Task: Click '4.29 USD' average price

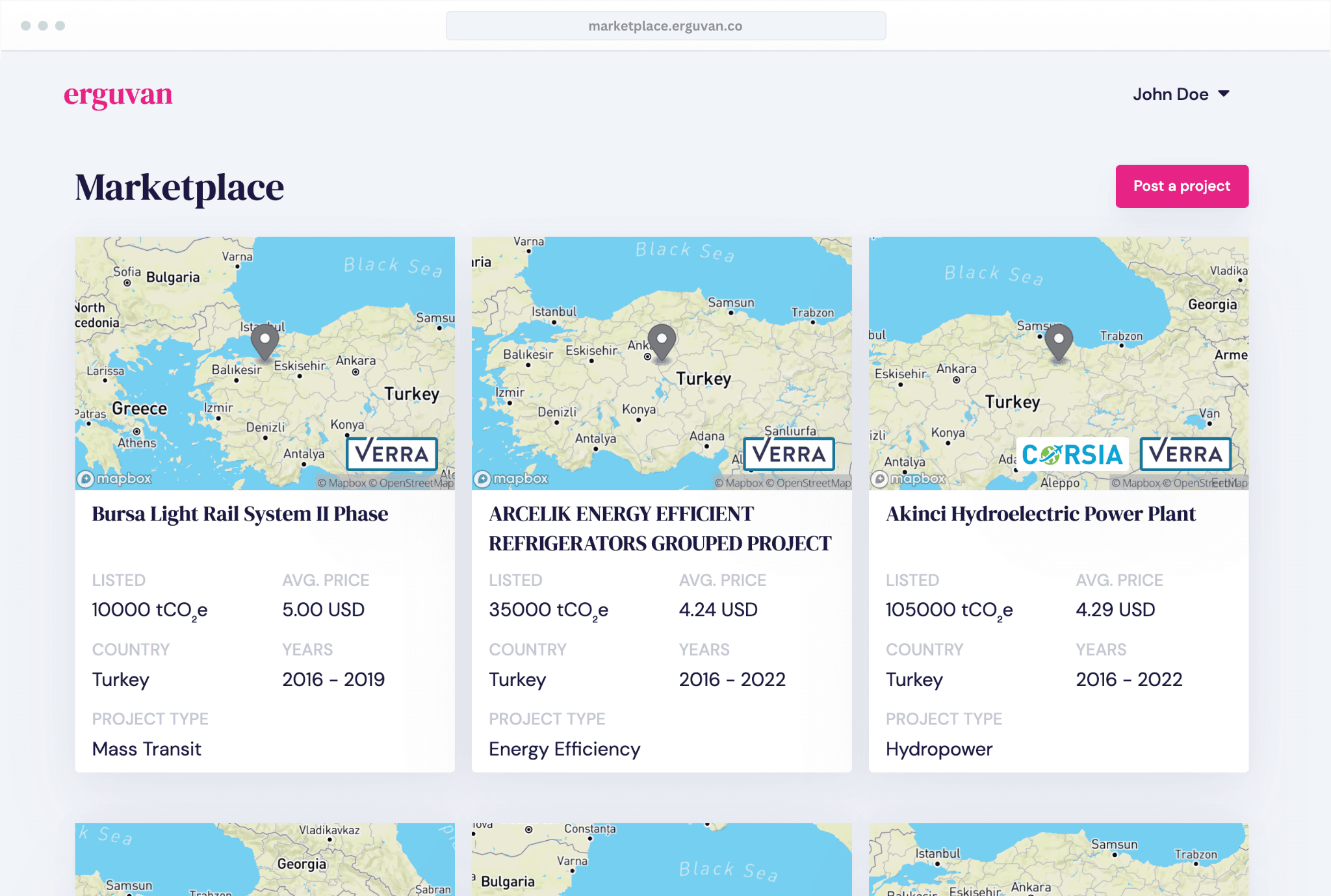Action: click(1115, 609)
